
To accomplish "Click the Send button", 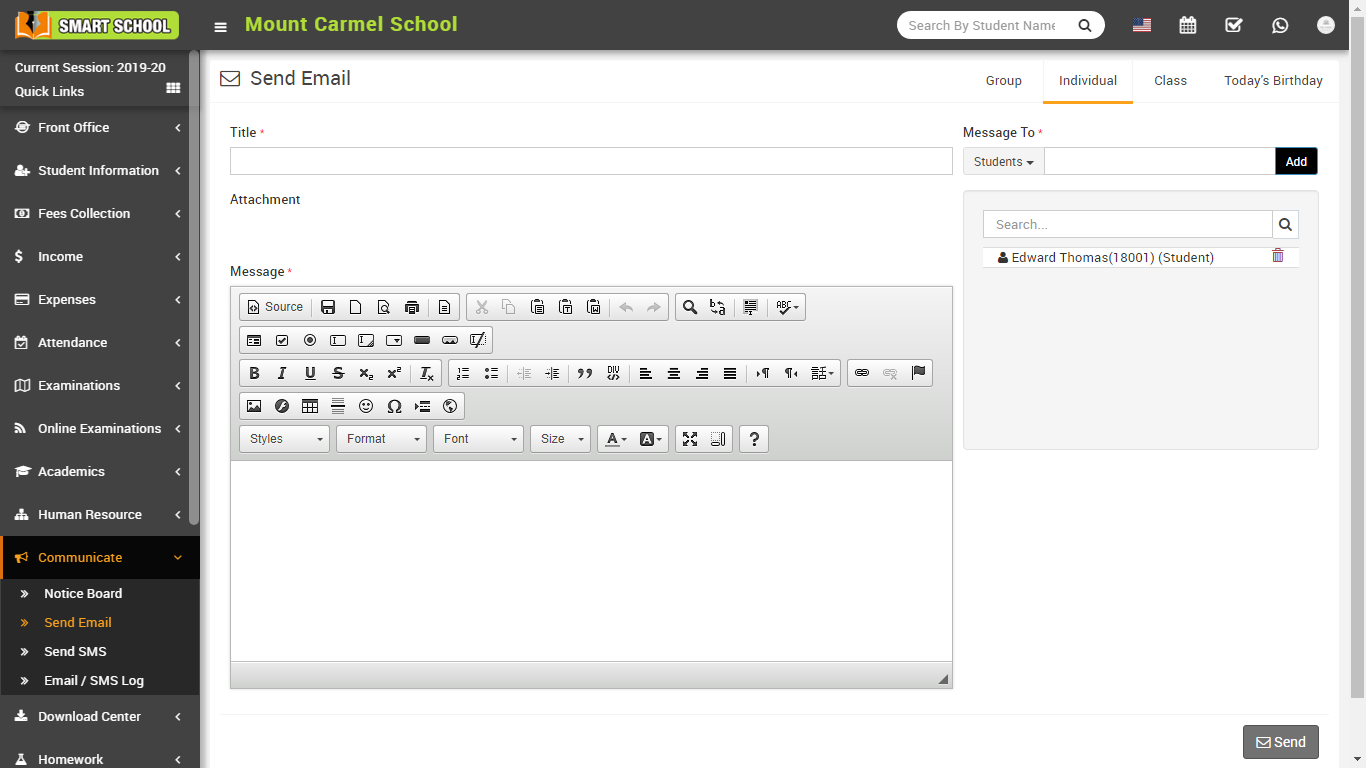I will pos(1280,742).
